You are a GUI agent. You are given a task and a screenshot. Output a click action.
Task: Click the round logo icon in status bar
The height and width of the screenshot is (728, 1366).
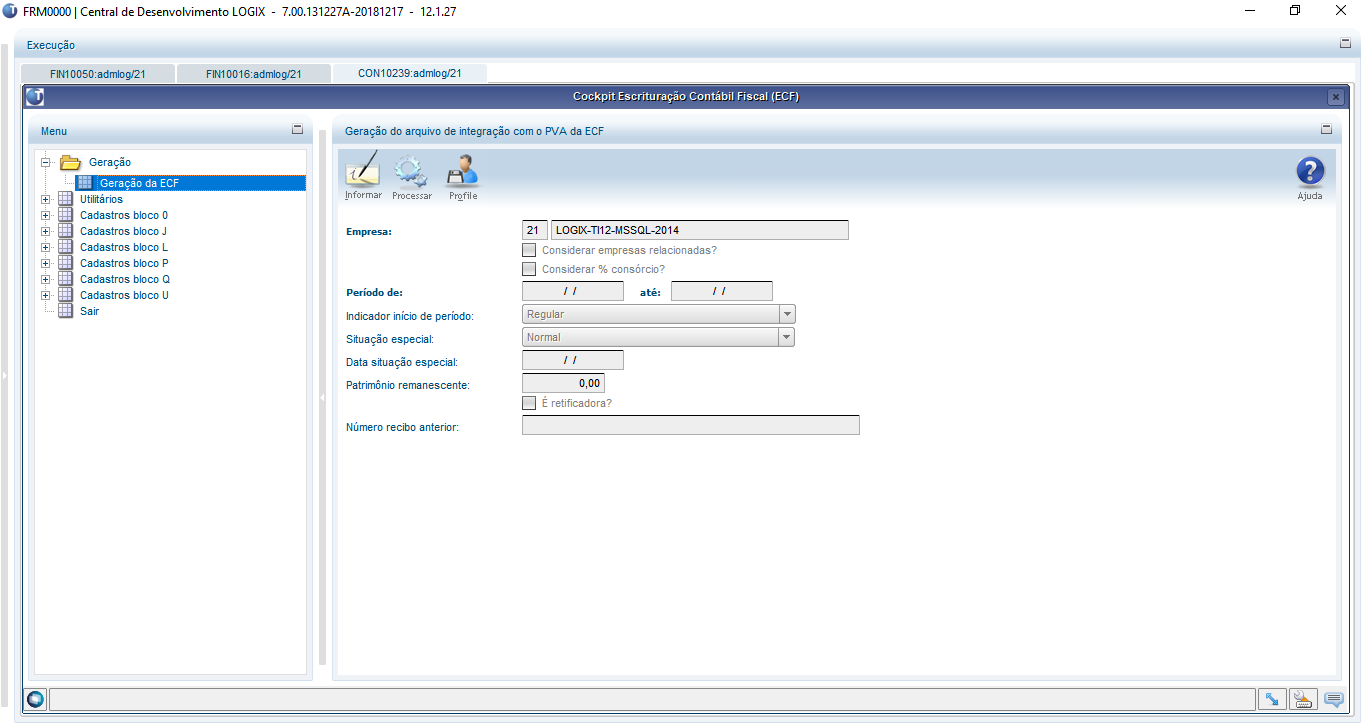pyautogui.click(x=36, y=699)
